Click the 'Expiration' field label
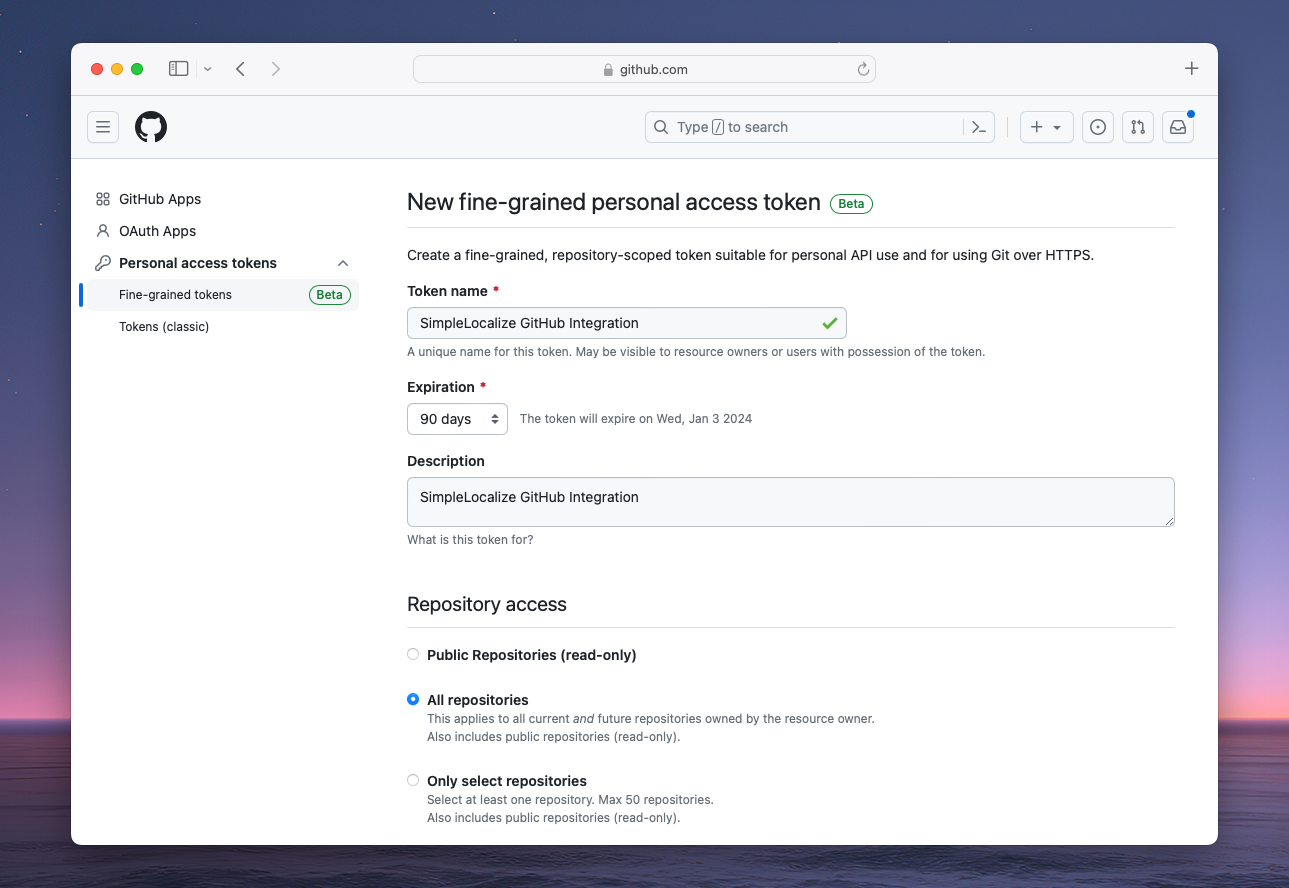This screenshot has height=888, width=1289. pos(441,387)
